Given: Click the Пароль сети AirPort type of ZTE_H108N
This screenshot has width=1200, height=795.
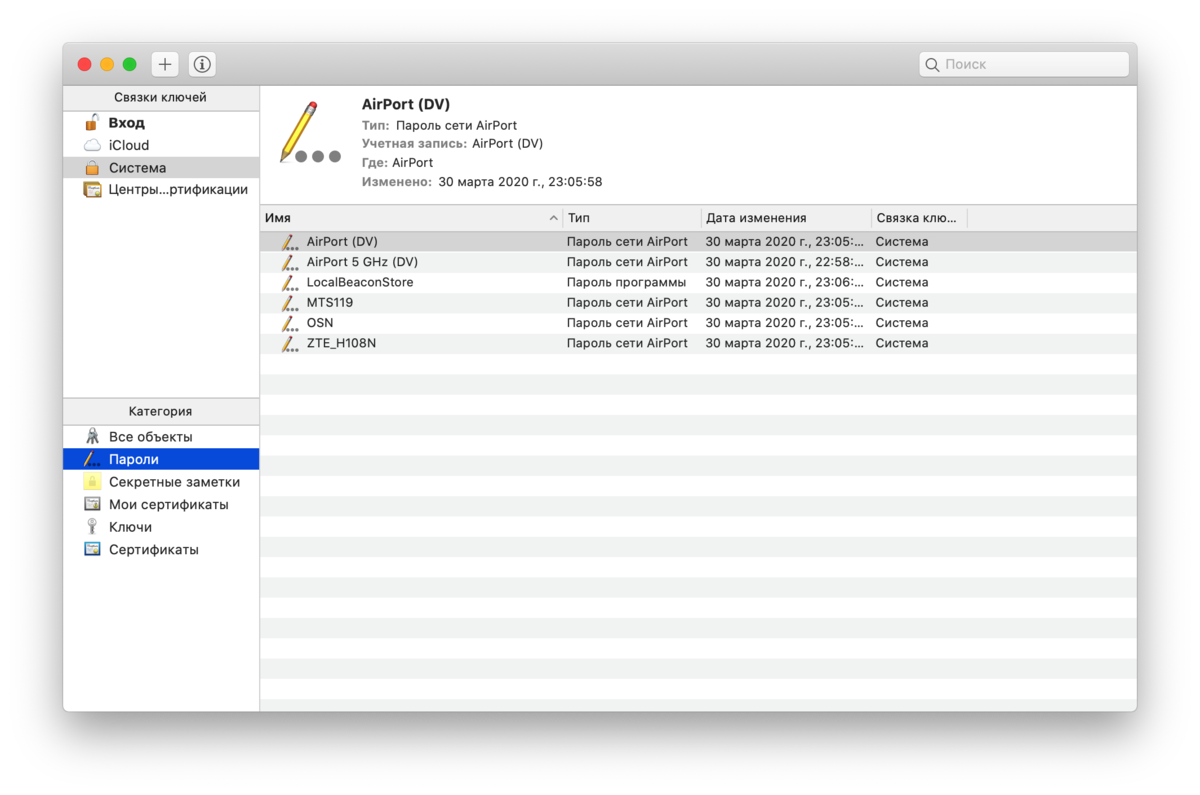Looking at the screenshot, I should pos(627,343).
